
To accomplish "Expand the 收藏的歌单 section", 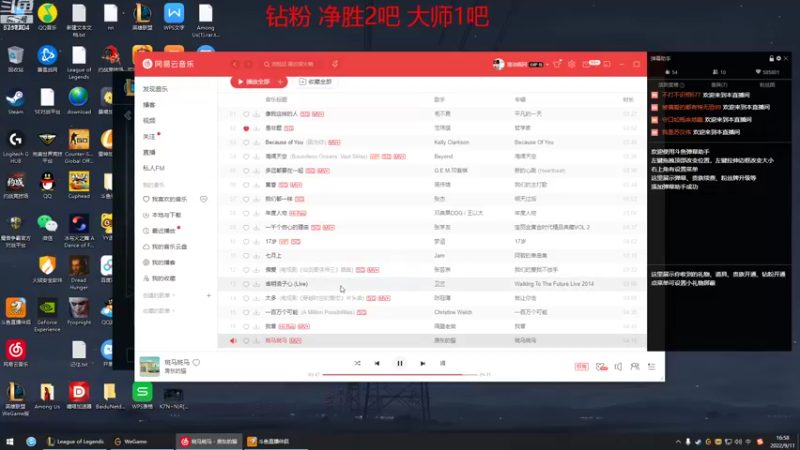I will tap(159, 311).
